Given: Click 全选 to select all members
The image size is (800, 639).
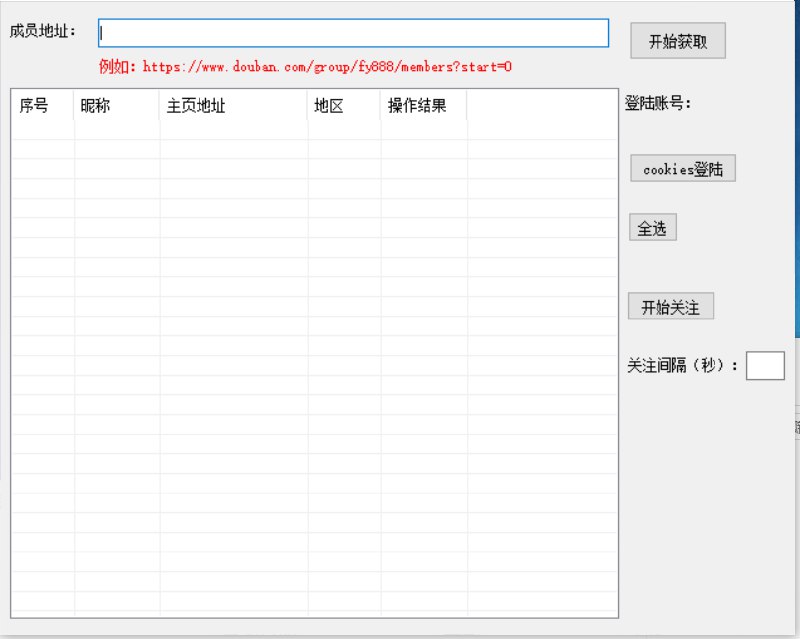Looking at the screenshot, I should (x=652, y=227).
